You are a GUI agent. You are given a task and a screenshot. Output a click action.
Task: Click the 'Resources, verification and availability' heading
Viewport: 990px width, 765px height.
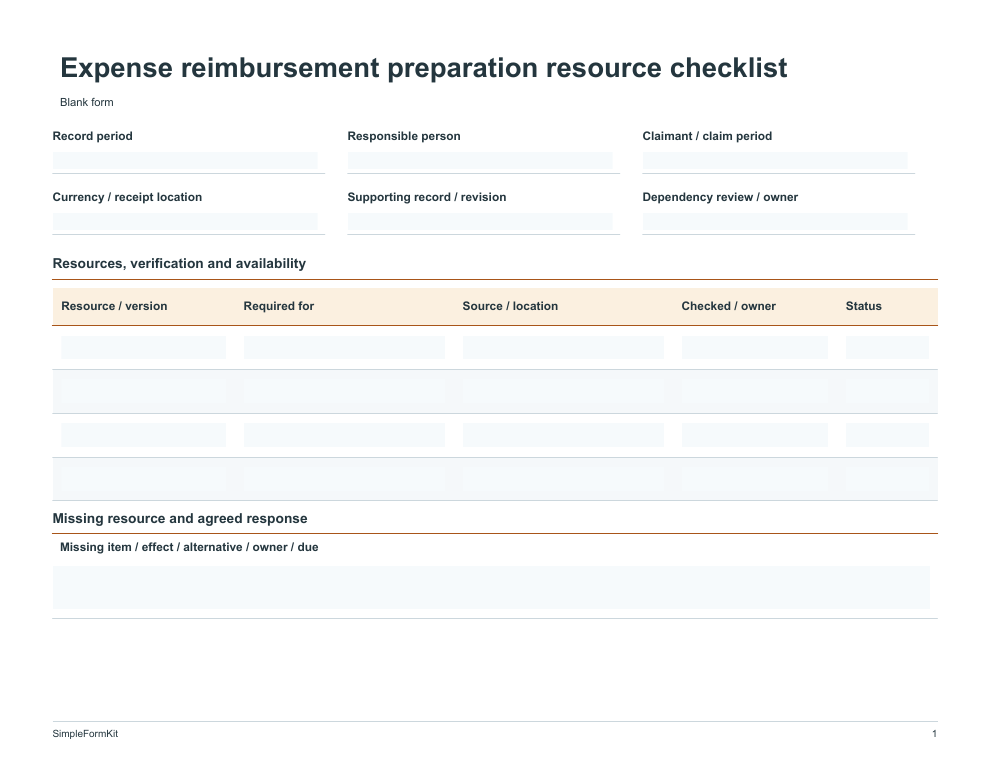(x=179, y=264)
